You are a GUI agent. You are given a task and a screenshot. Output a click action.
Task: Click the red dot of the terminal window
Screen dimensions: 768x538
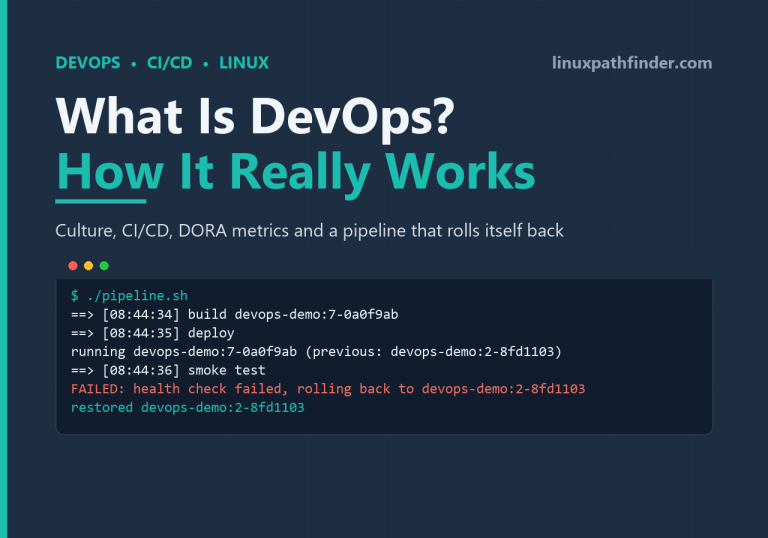(73, 266)
